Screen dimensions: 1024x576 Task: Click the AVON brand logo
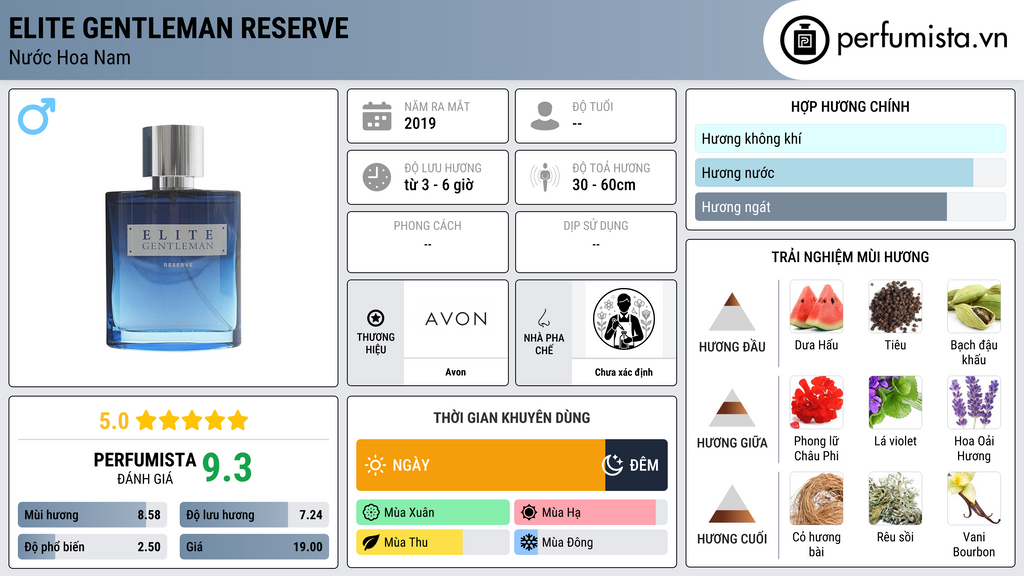tap(456, 319)
